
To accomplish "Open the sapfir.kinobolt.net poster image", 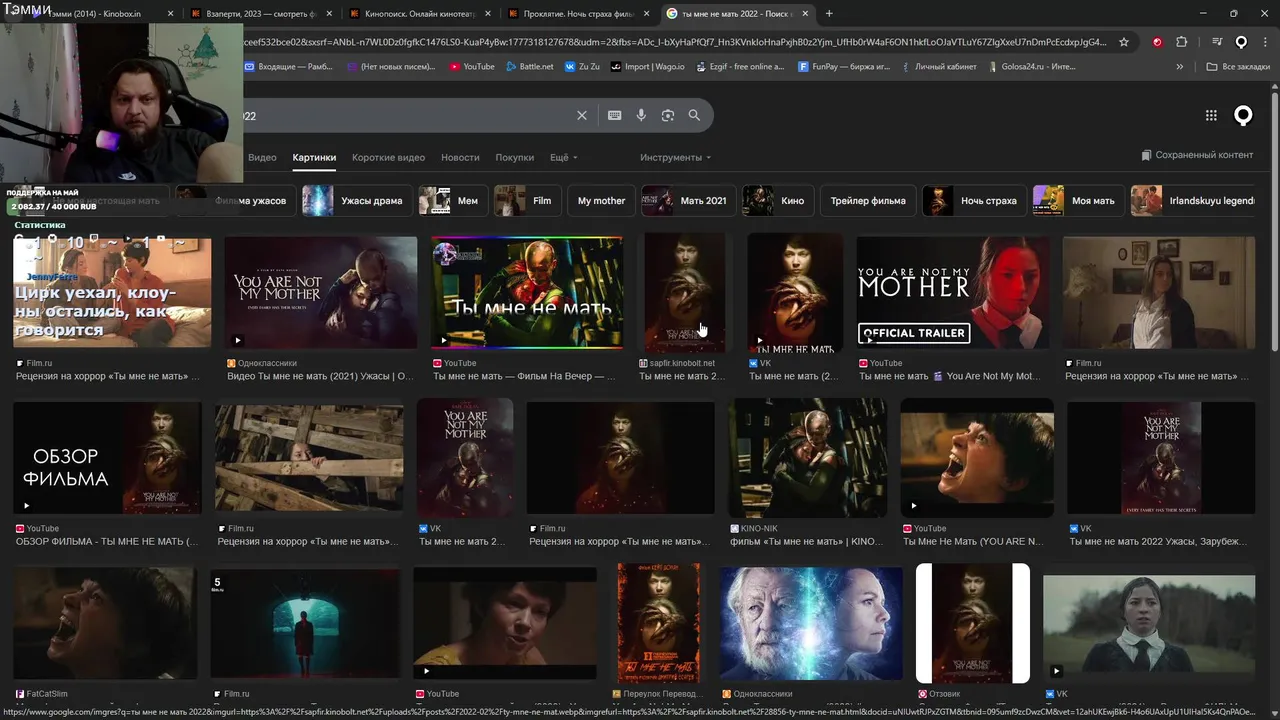I will point(685,293).
